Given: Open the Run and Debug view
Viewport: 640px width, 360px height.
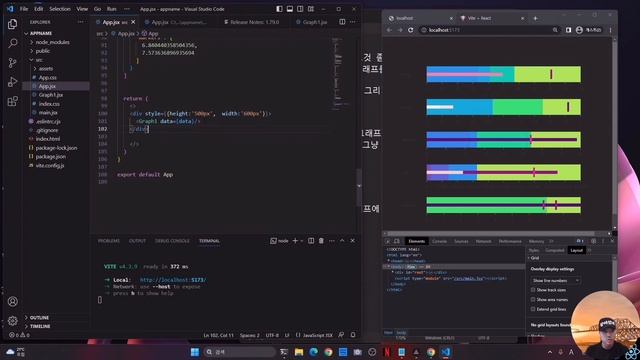Looking at the screenshot, I should 12,82.
